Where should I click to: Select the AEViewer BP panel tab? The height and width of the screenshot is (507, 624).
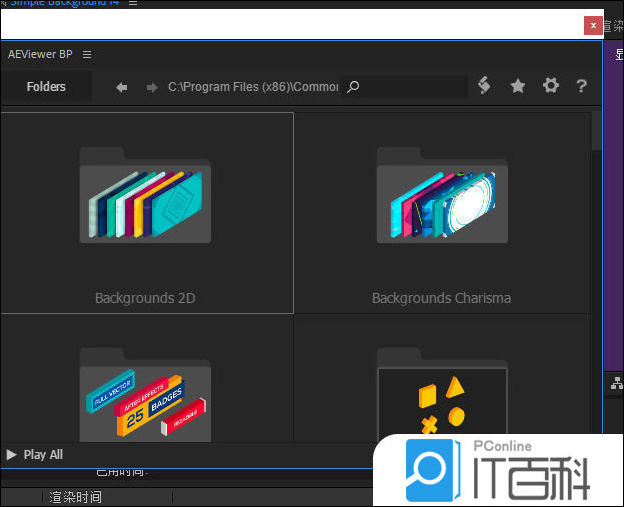click(x=40, y=55)
